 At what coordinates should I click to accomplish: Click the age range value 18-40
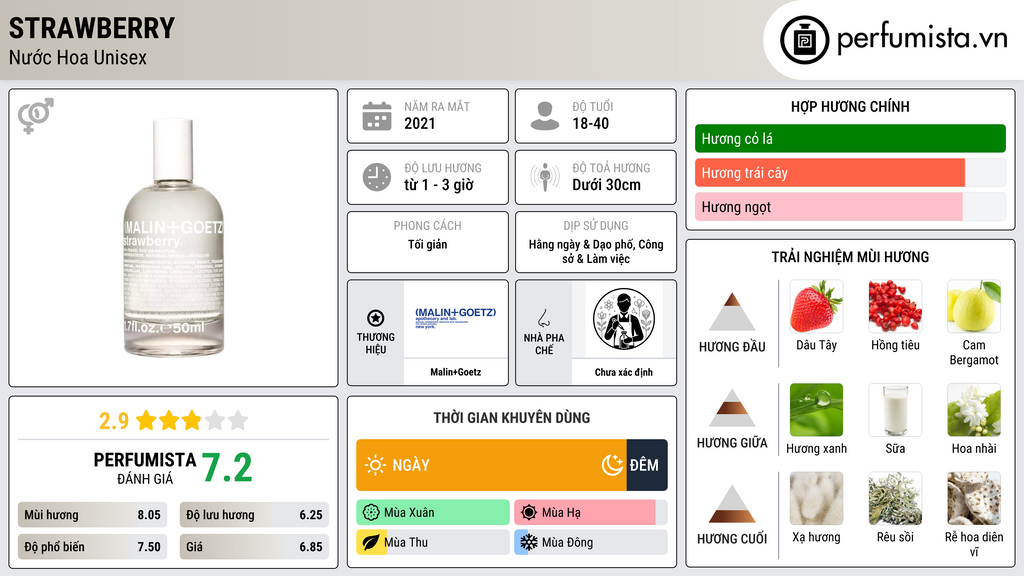(x=590, y=123)
